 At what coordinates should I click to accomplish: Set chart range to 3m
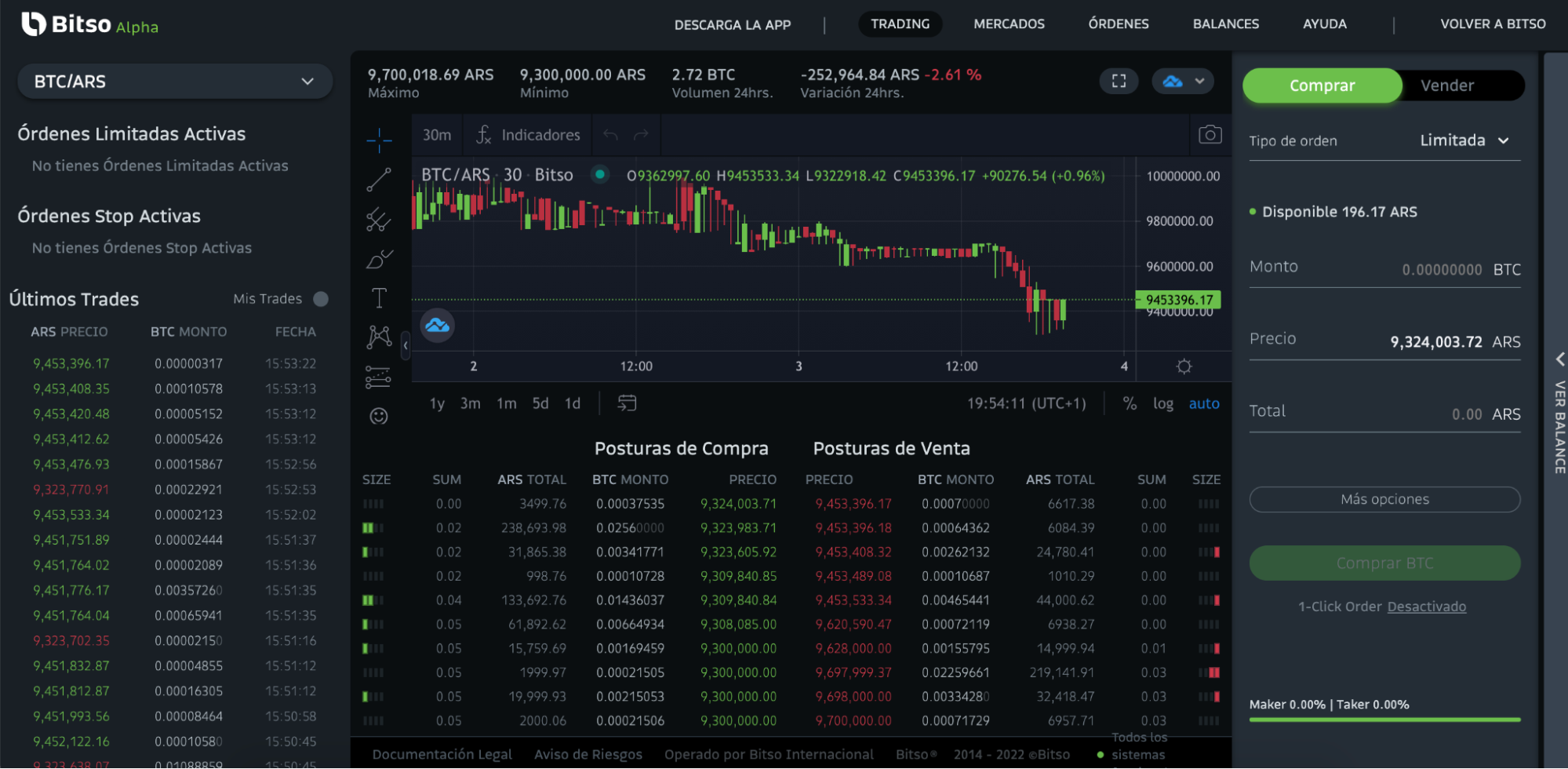[x=471, y=403]
